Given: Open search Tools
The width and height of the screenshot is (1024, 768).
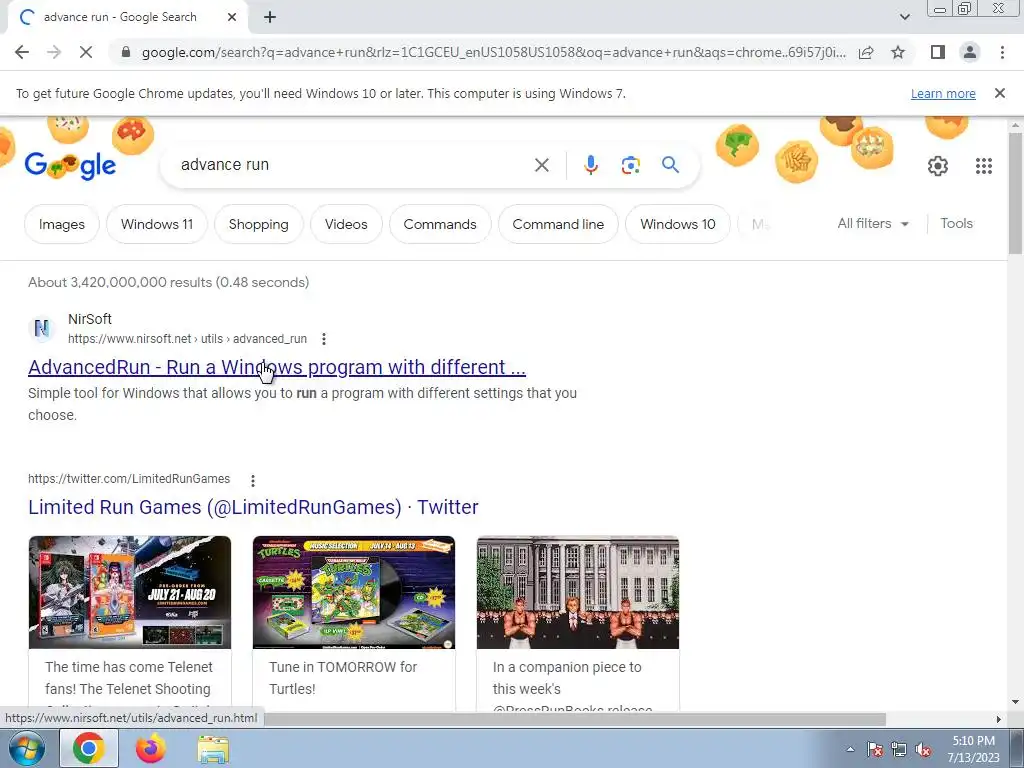Looking at the screenshot, I should (x=956, y=223).
